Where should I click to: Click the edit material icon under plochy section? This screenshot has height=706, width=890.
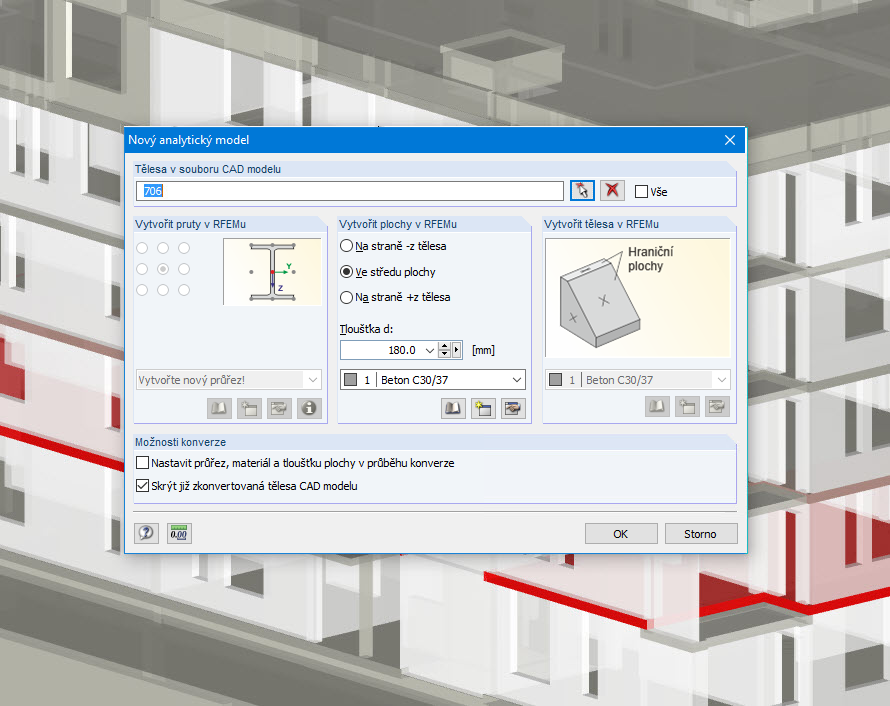tap(513, 408)
